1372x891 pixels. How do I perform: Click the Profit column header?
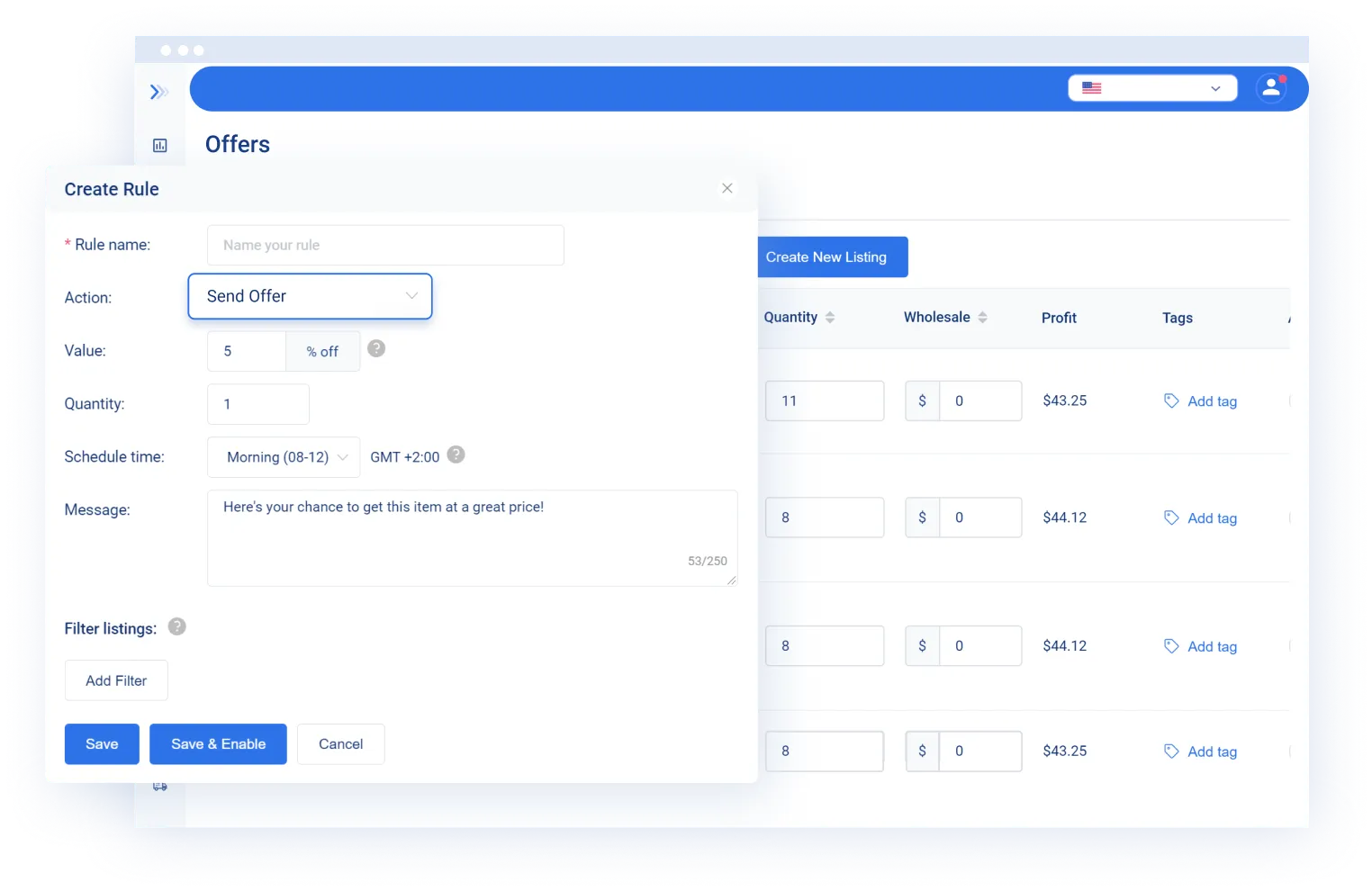(x=1059, y=318)
